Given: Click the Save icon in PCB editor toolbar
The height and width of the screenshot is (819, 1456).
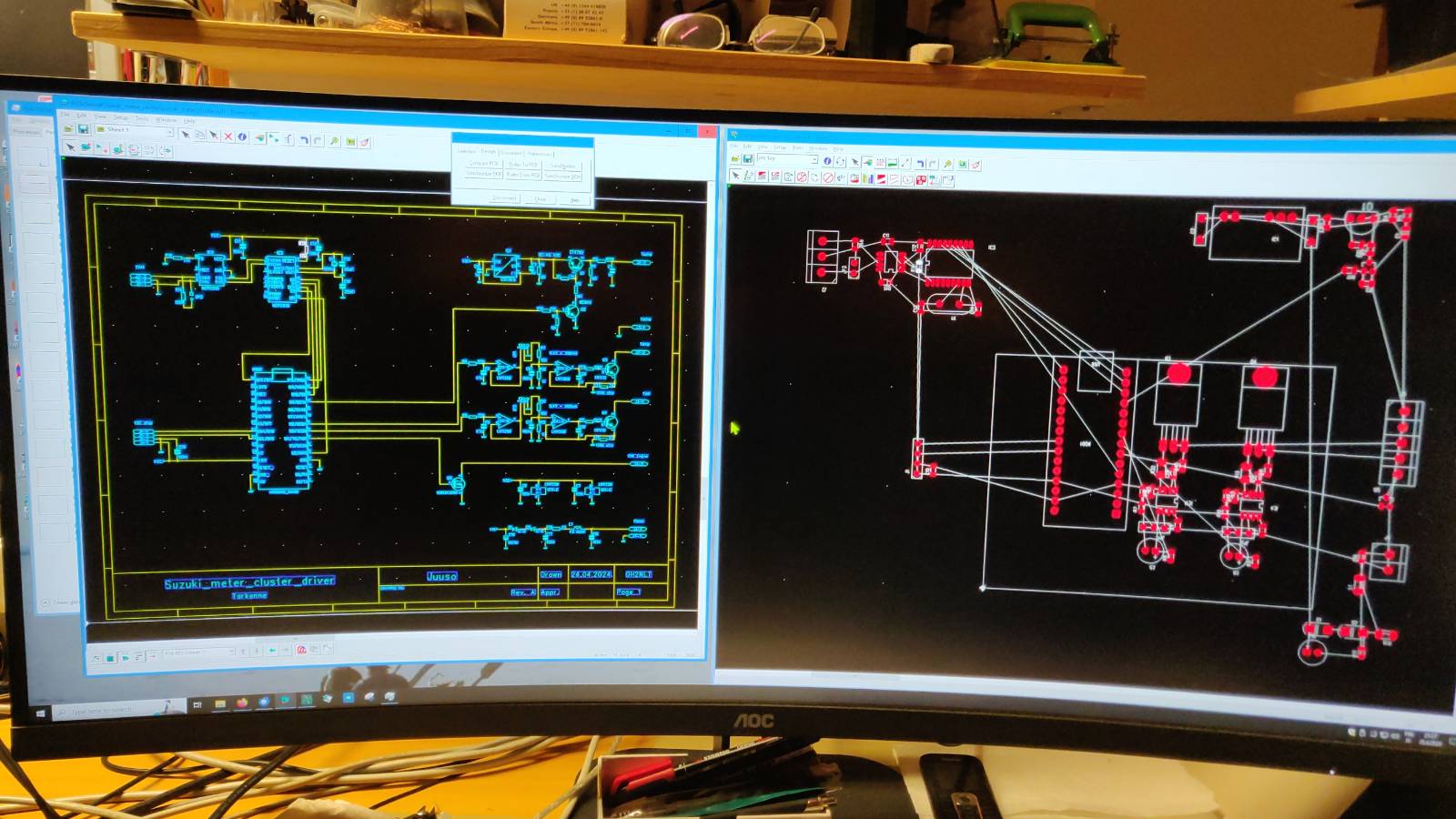Looking at the screenshot, I should click(x=747, y=159).
